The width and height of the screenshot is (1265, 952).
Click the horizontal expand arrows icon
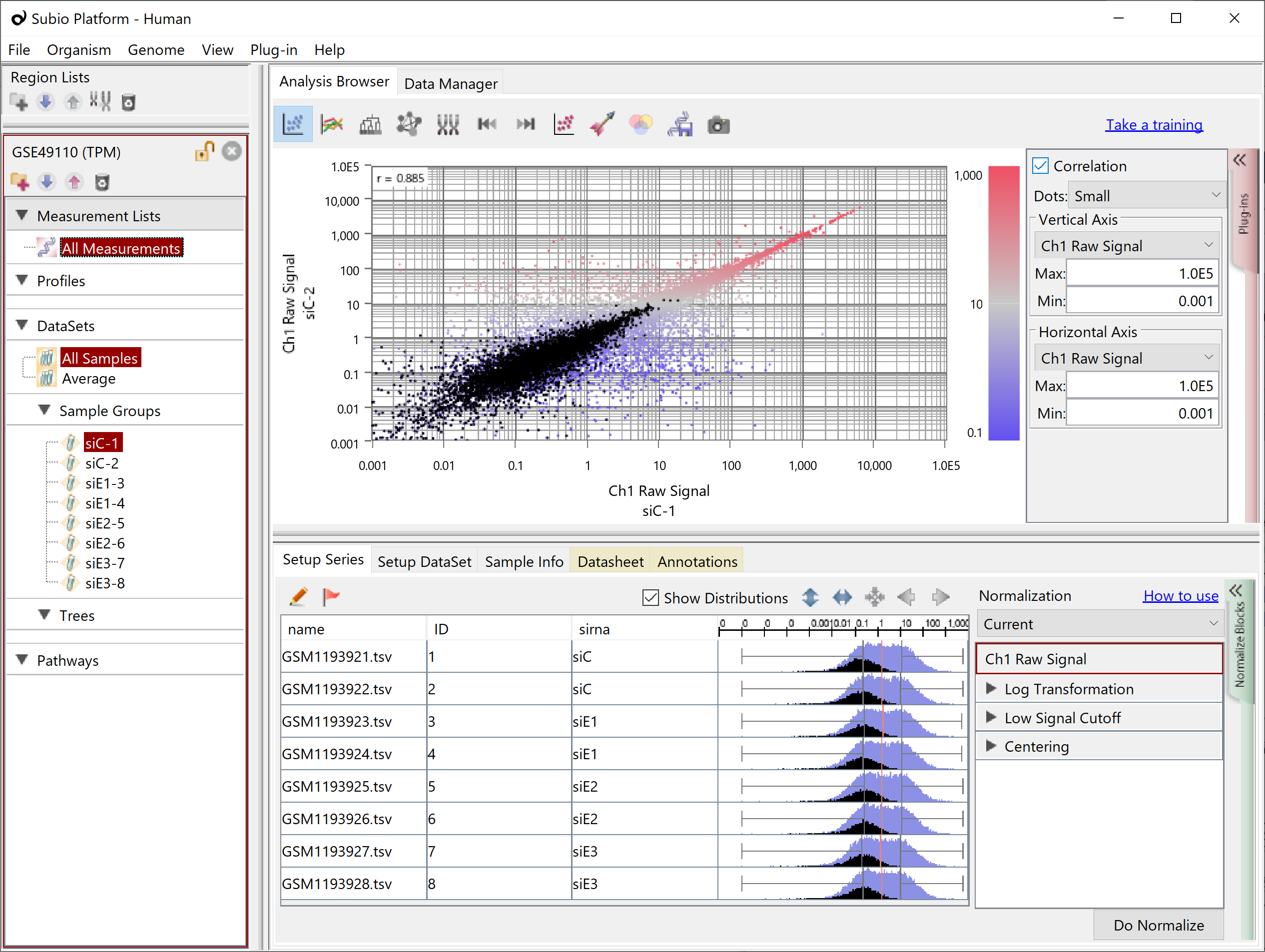pyautogui.click(x=842, y=597)
